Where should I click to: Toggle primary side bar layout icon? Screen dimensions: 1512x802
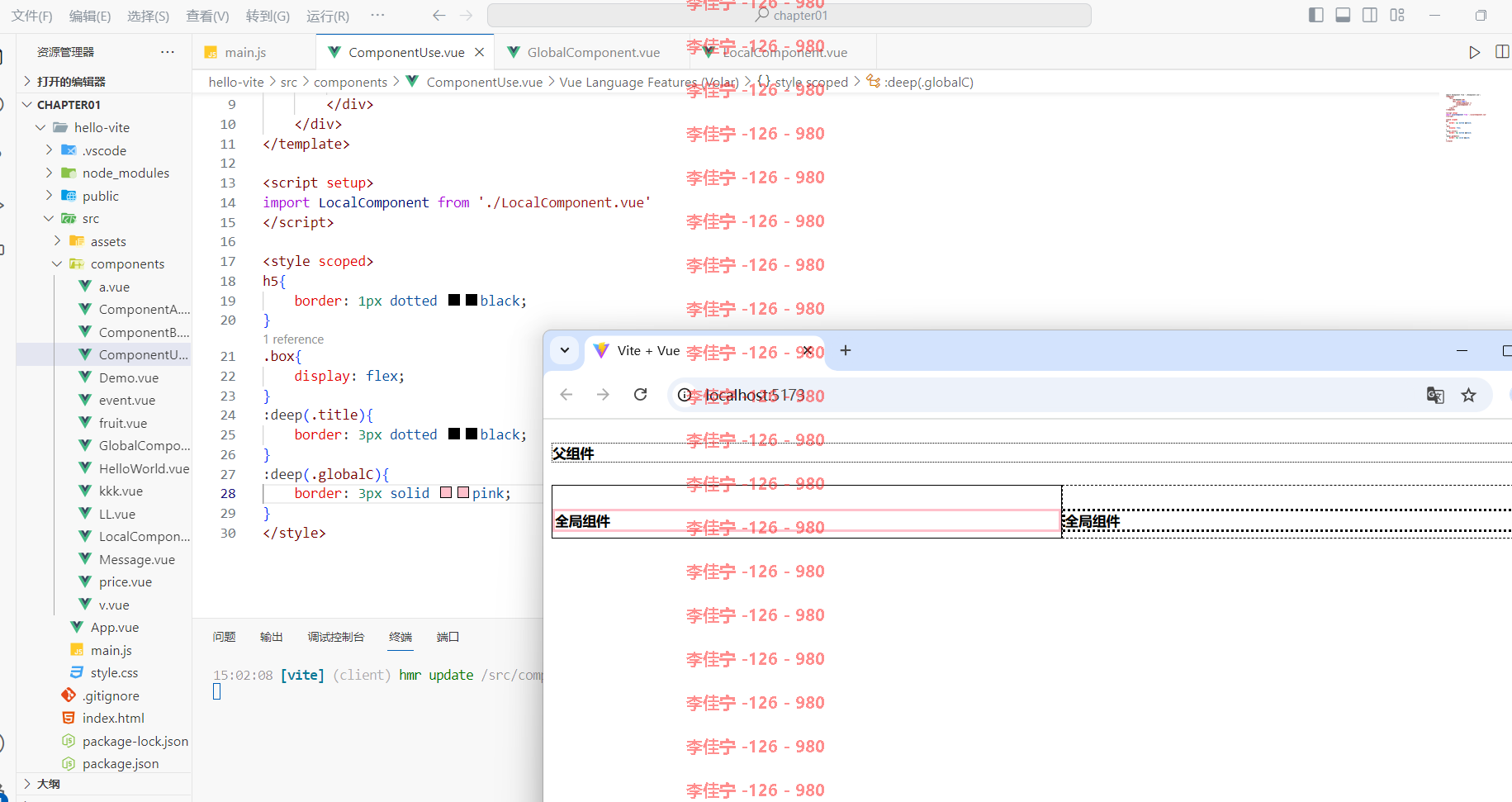(x=1316, y=15)
